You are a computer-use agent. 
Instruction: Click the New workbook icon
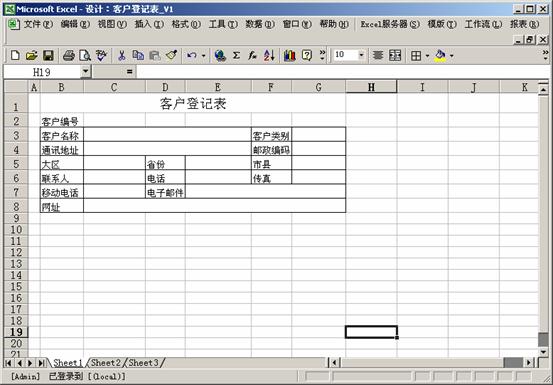tap(15, 55)
